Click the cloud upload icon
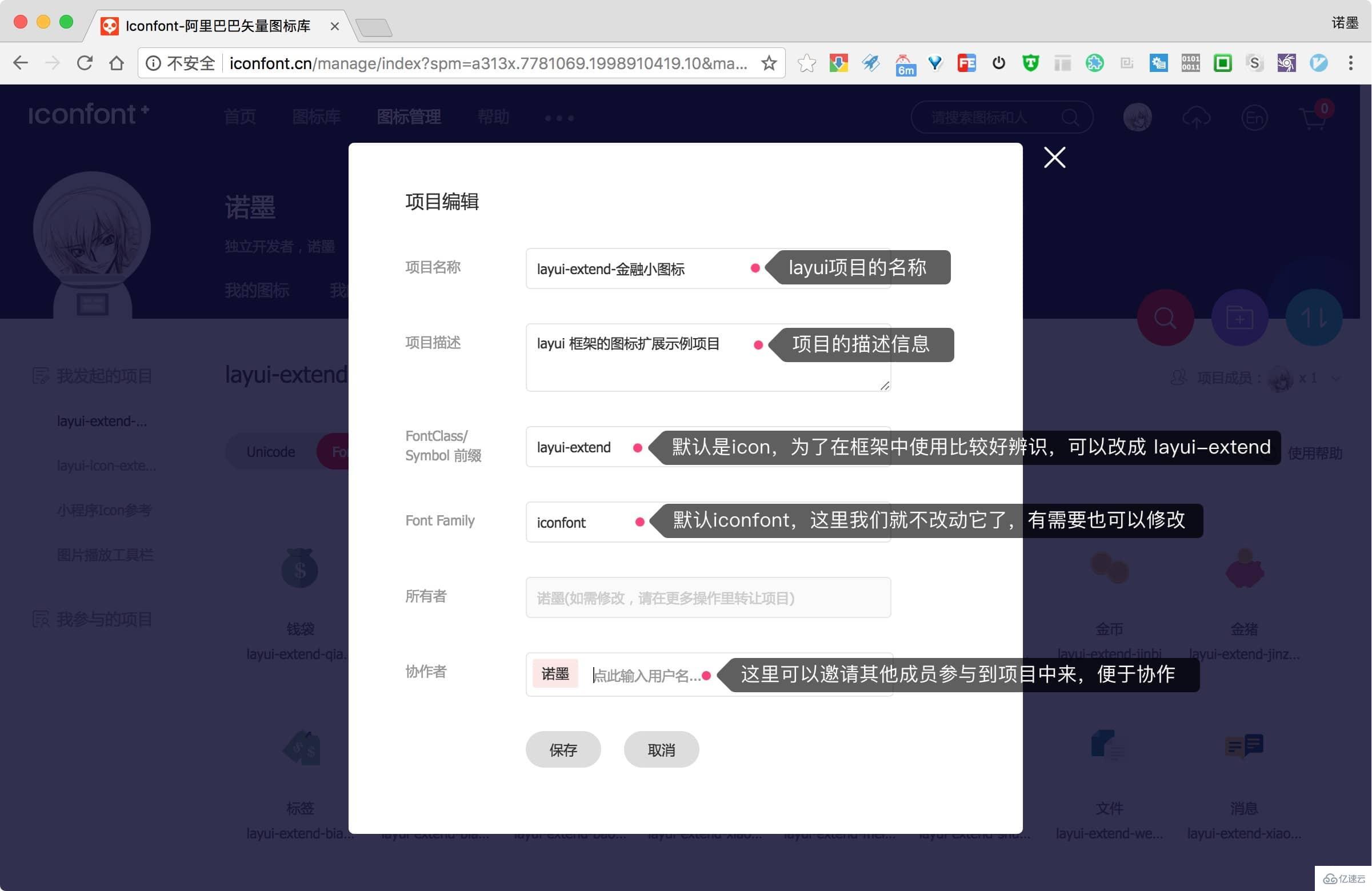Image resolution: width=1372 pixels, height=891 pixels. point(1196,118)
